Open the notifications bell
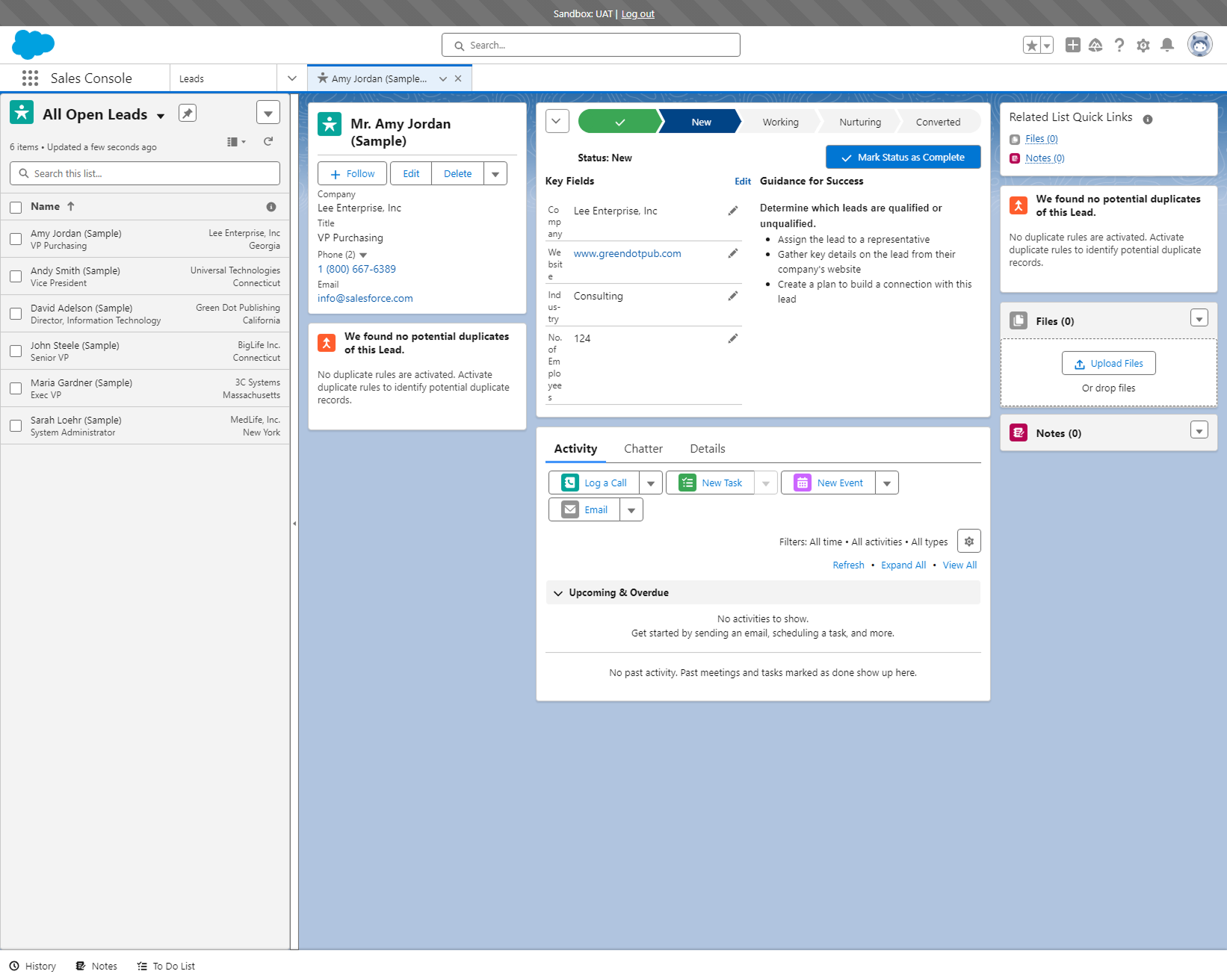The width and height of the screenshot is (1227, 980). [x=1166, y=45]
